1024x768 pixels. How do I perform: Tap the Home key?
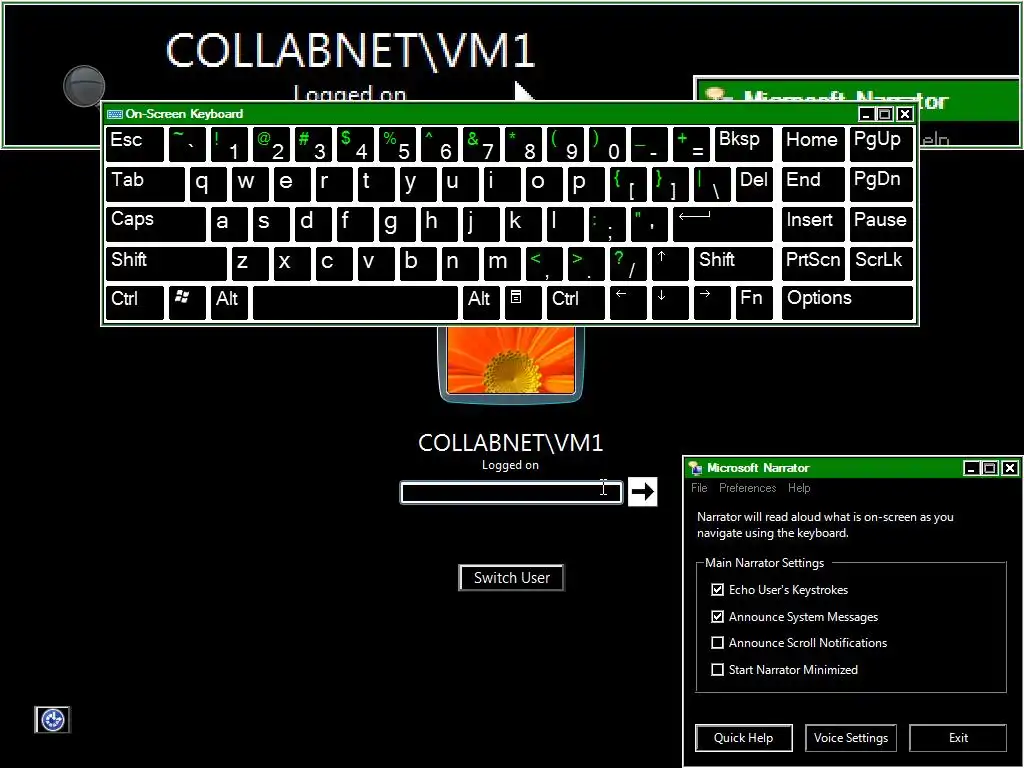(x=813, y=144)
